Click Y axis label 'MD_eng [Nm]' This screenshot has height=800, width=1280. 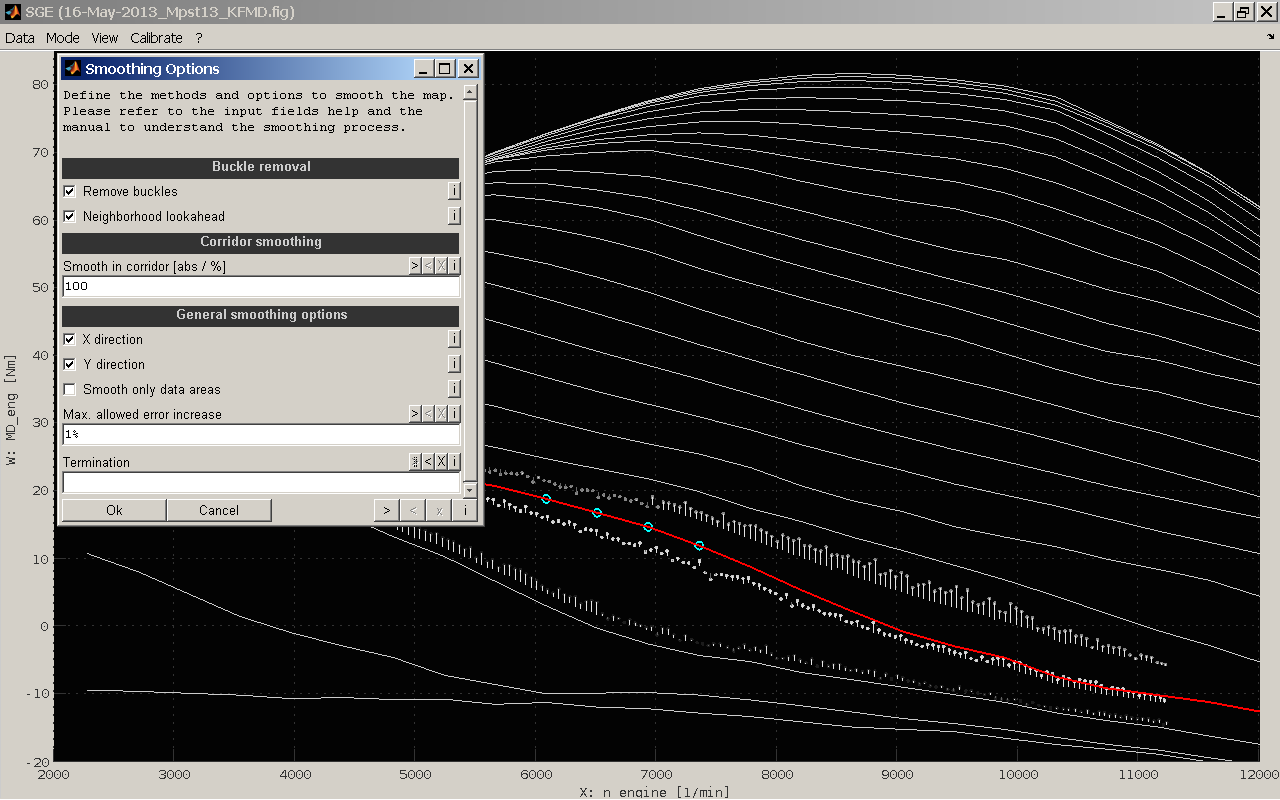pyautogui.click(x=10, y=410)
